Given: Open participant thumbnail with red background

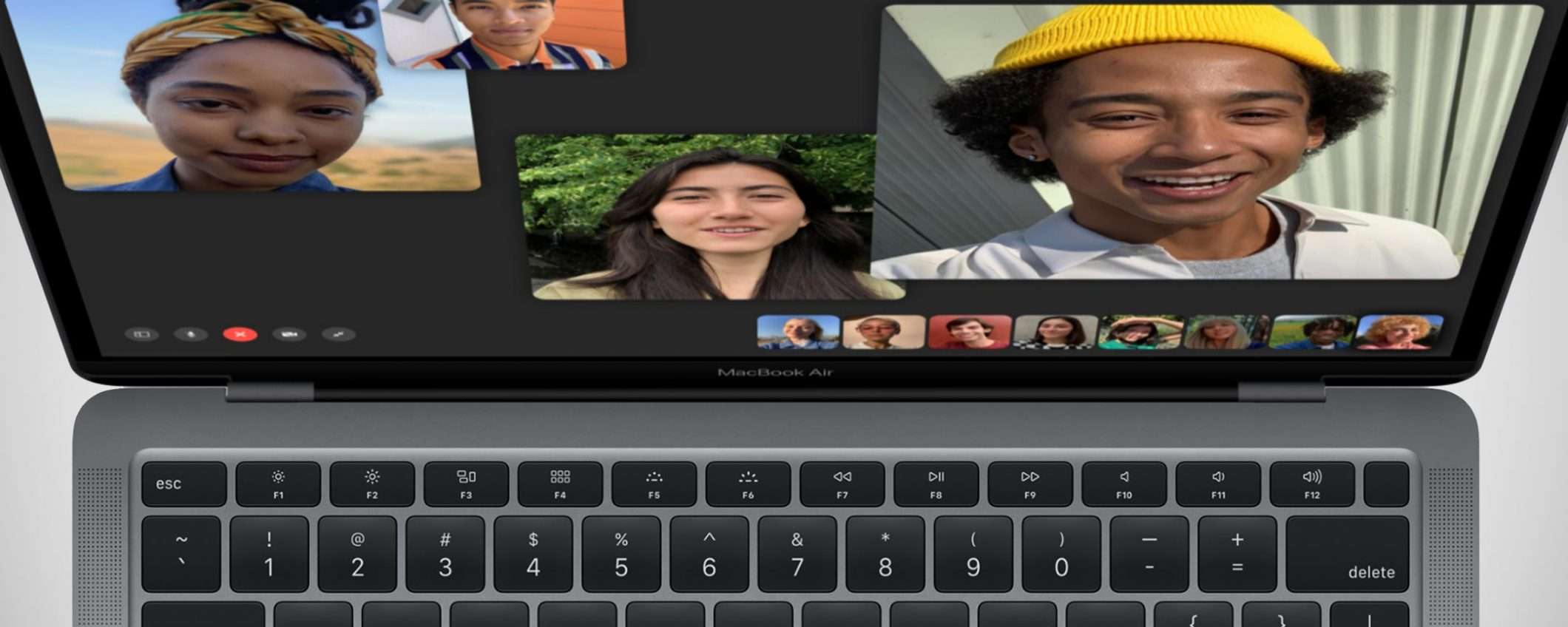Looking at the screenshot, I should click(969, 332).
